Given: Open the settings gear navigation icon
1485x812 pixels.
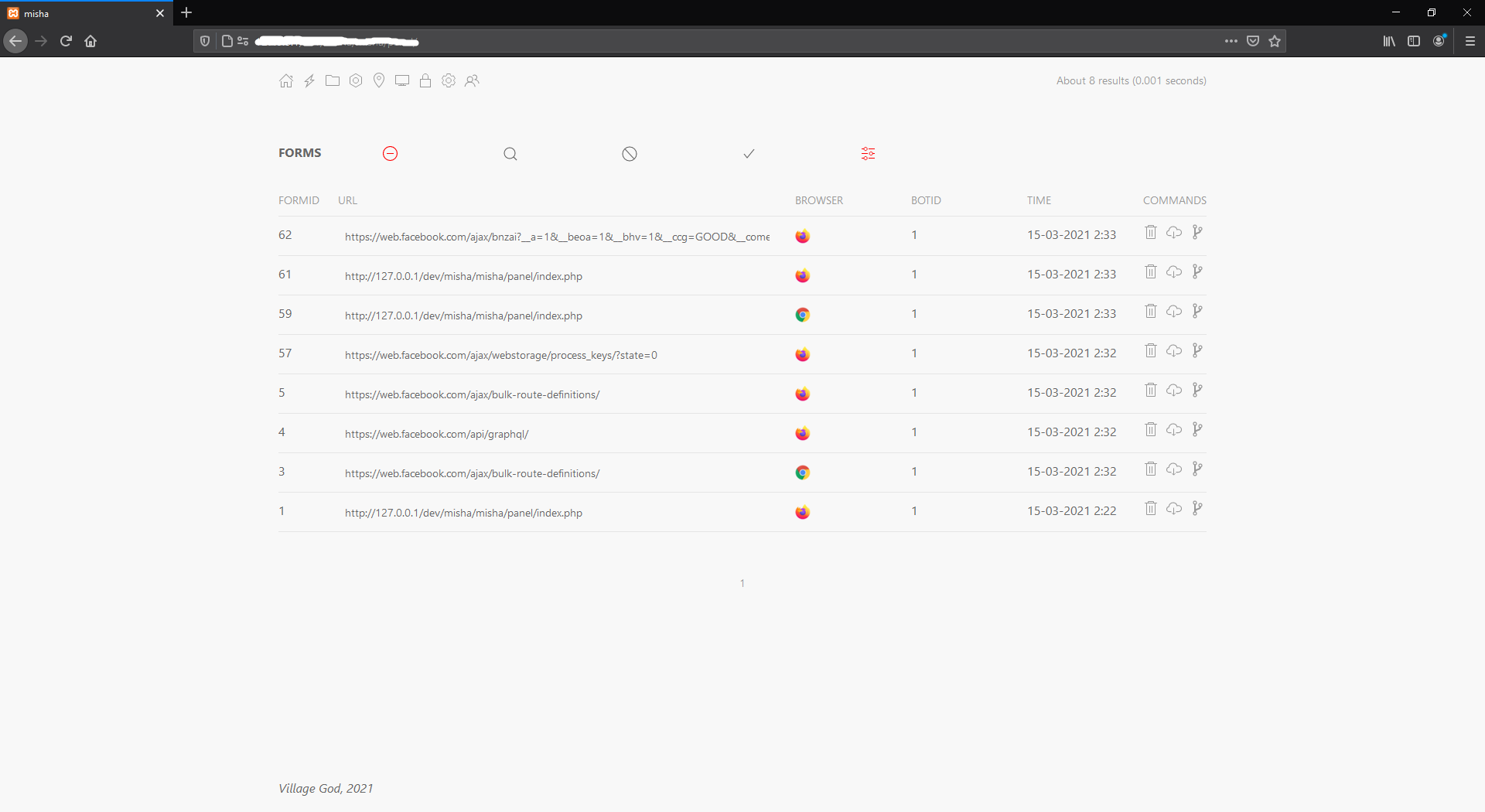Looking at the screenshot, I should 449,80.
